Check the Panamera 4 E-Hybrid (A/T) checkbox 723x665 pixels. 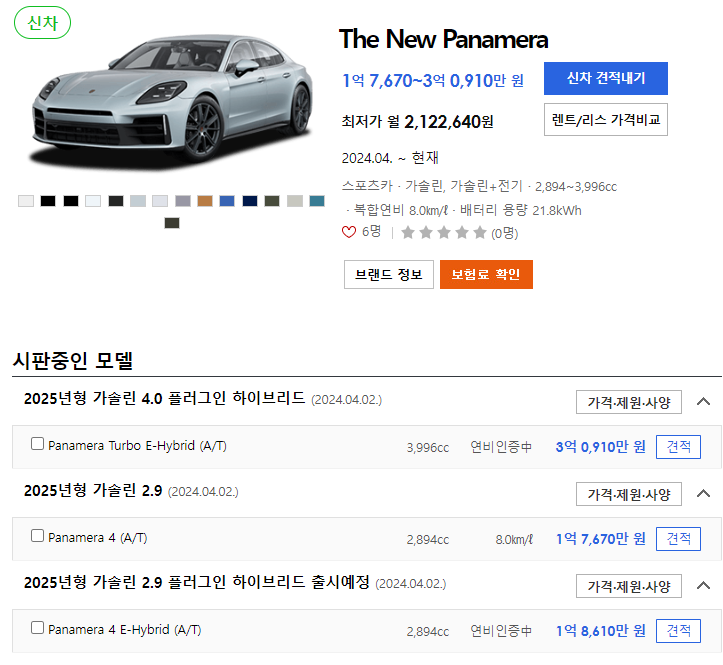coord(37,628)
